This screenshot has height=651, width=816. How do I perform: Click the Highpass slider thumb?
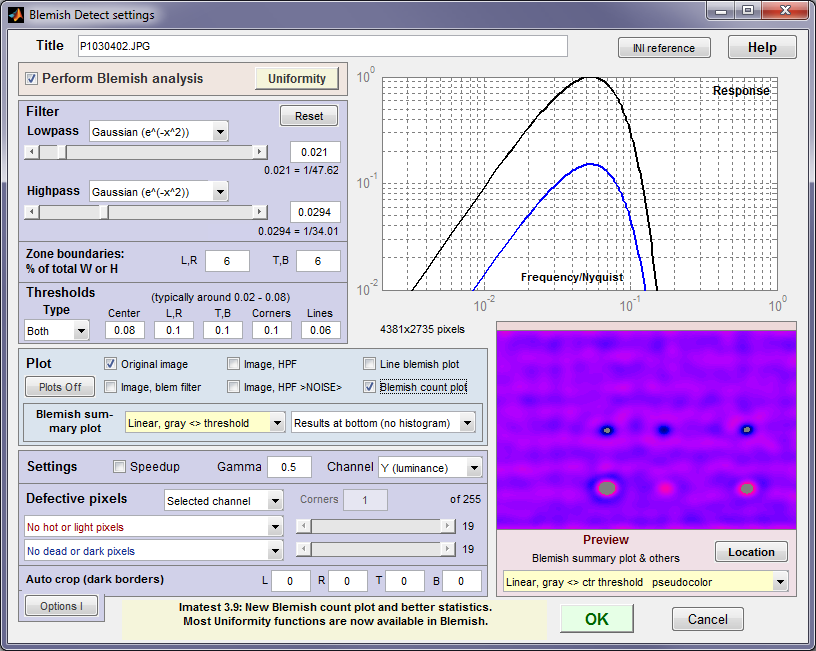point(104,212)
